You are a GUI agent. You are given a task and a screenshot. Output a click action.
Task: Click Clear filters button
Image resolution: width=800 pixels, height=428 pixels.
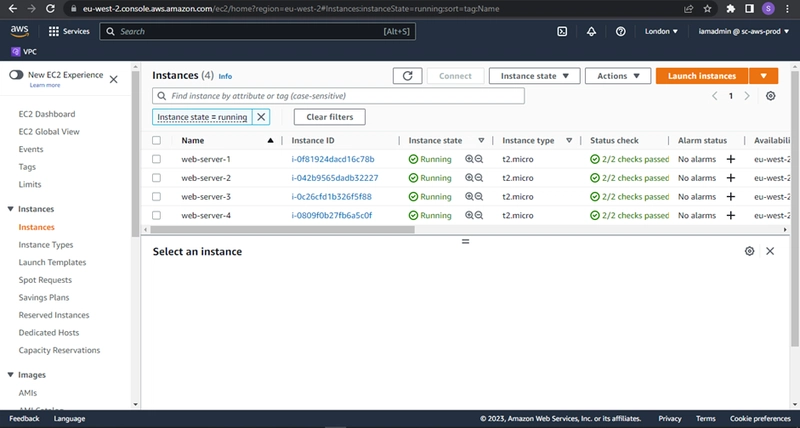point(330,117)
